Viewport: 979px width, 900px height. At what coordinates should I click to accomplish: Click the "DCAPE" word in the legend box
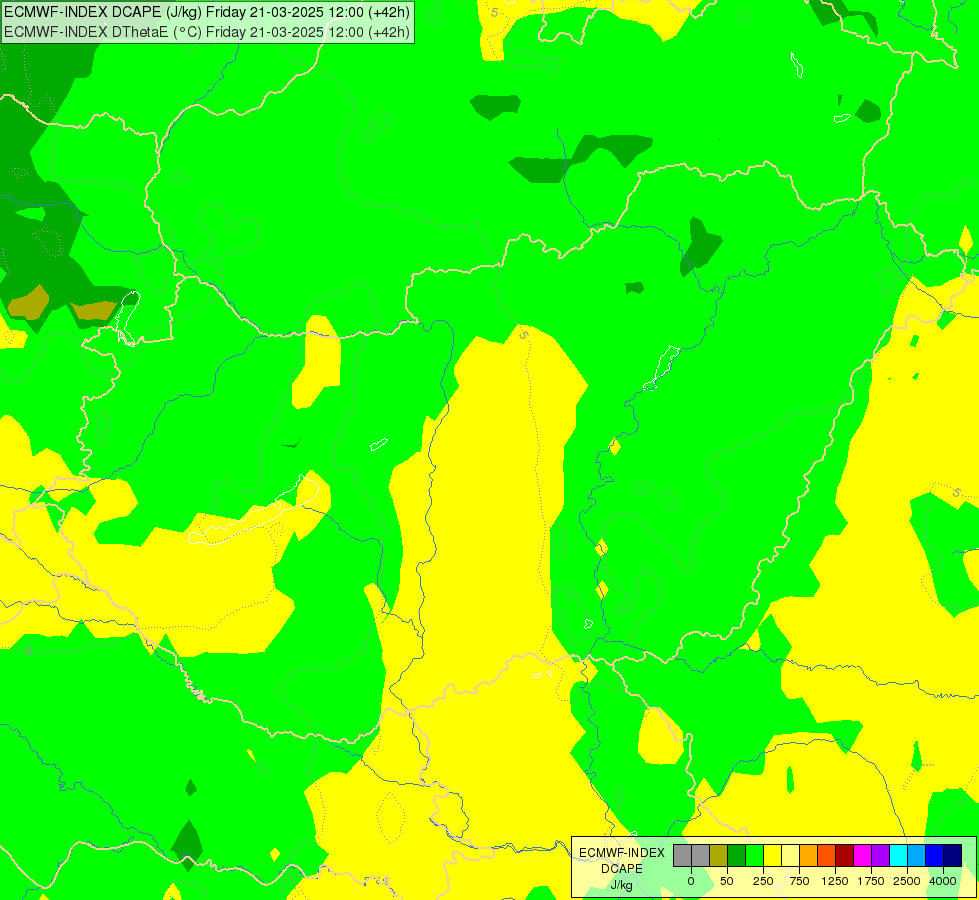pyautogui.click(x=622, y=869)
